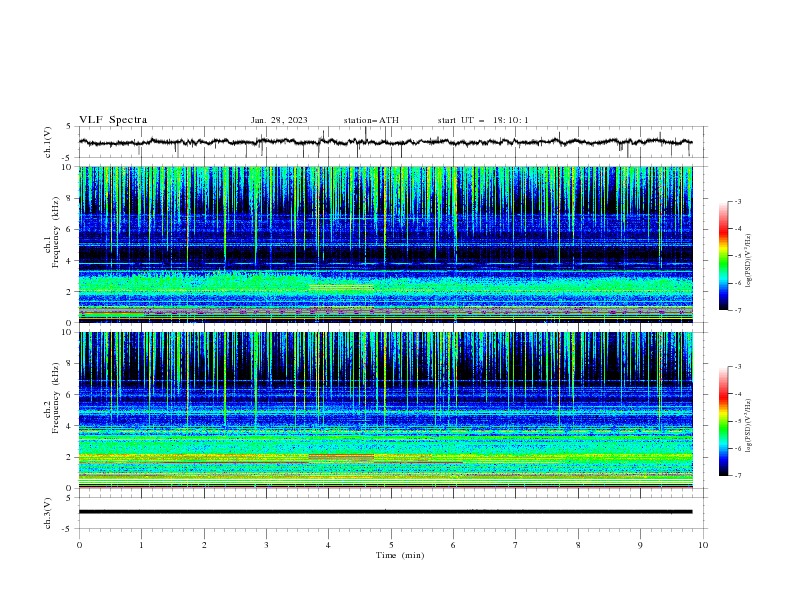The height and width of the screenshot is (612, 792).
Task: Click the "-7" tick on ch.1 color bar
Action: click(737, 310)
